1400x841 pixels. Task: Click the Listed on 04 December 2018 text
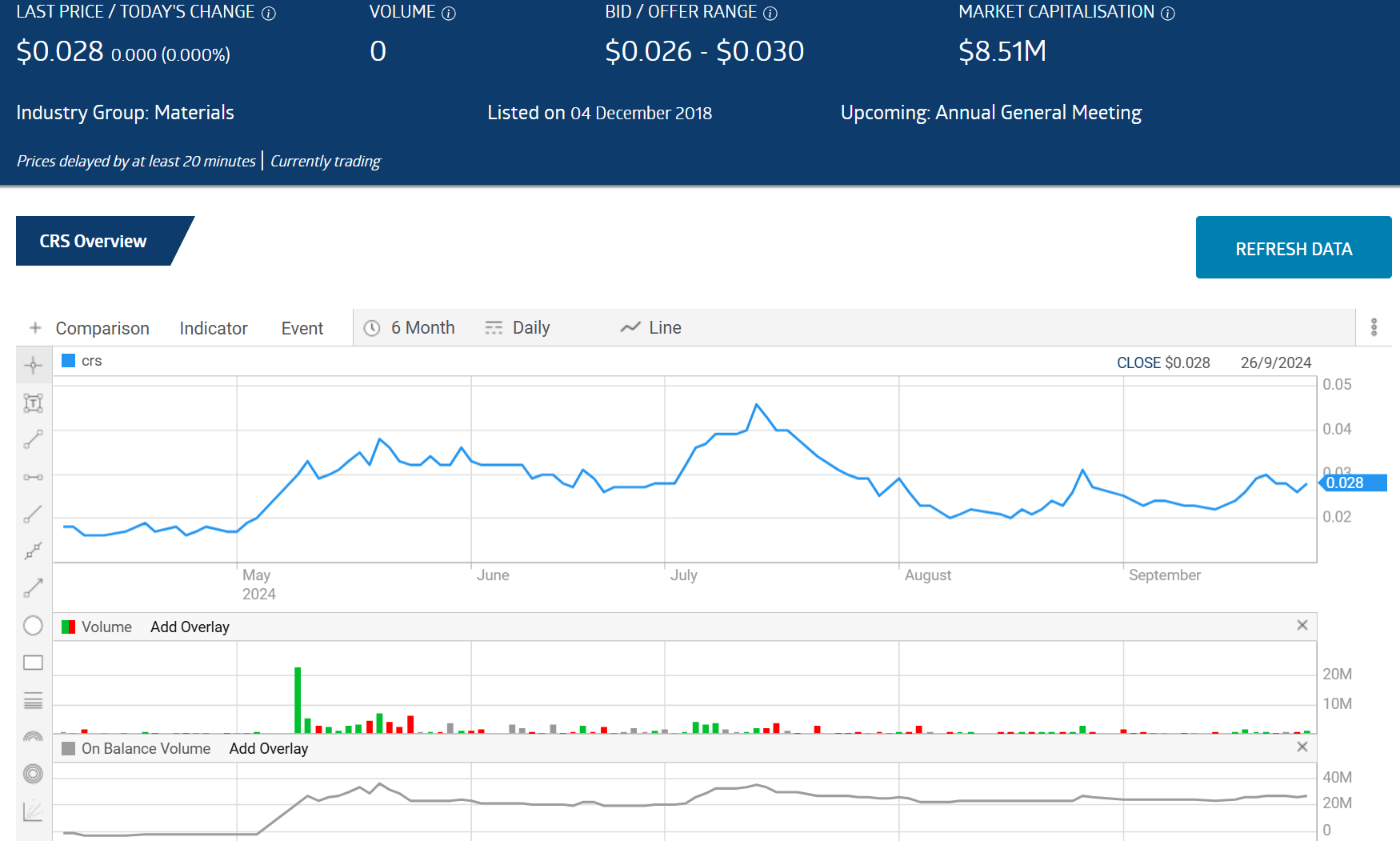[600, 113]
